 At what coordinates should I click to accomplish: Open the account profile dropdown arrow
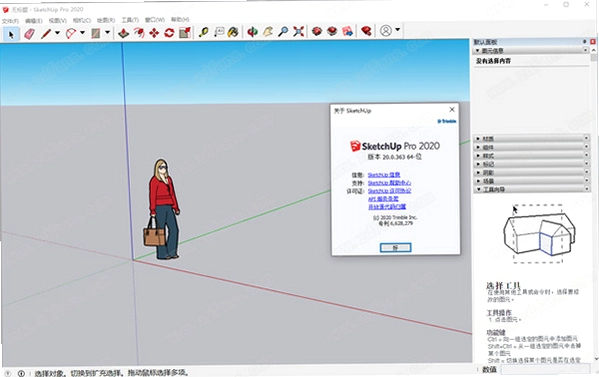(398, 30)
